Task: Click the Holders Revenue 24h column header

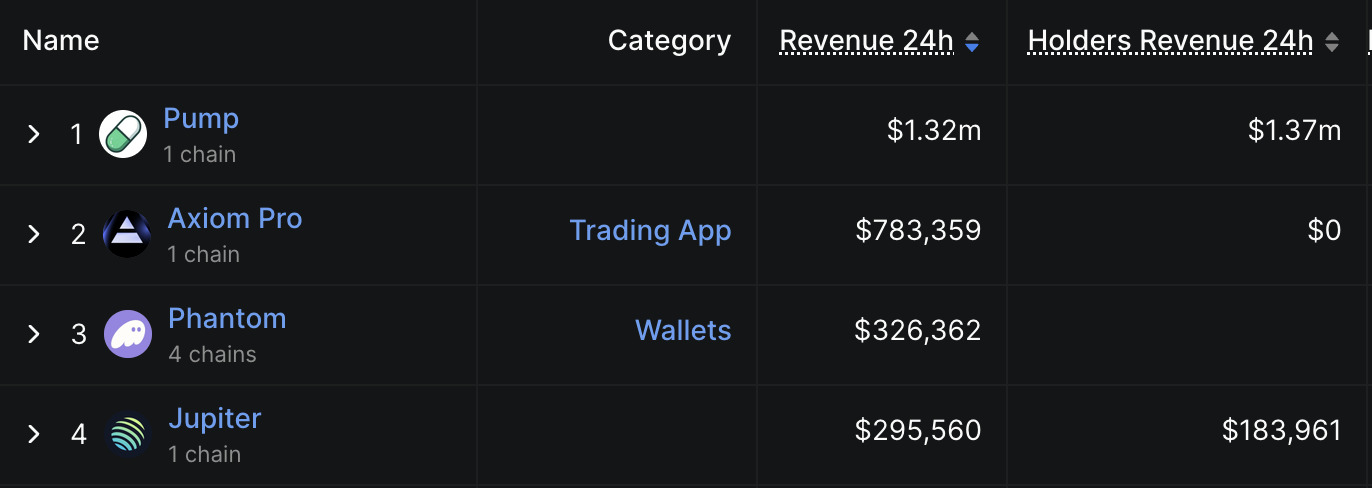Action: (1170, 41)
